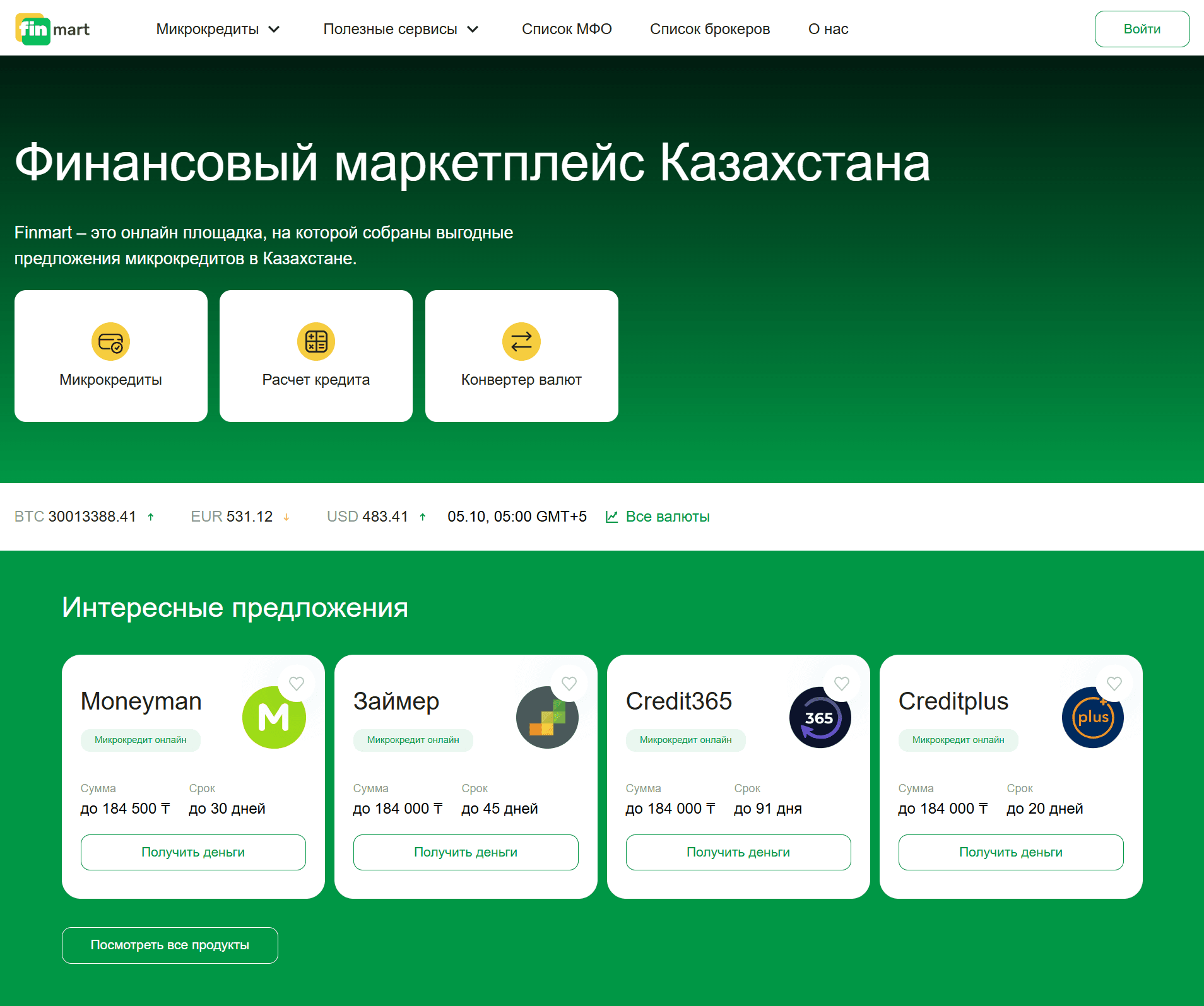This screenshot has height=1006, width=1204.
Task: Open the Микрокредиты card with wallet icon
Action: pos(110,341)
